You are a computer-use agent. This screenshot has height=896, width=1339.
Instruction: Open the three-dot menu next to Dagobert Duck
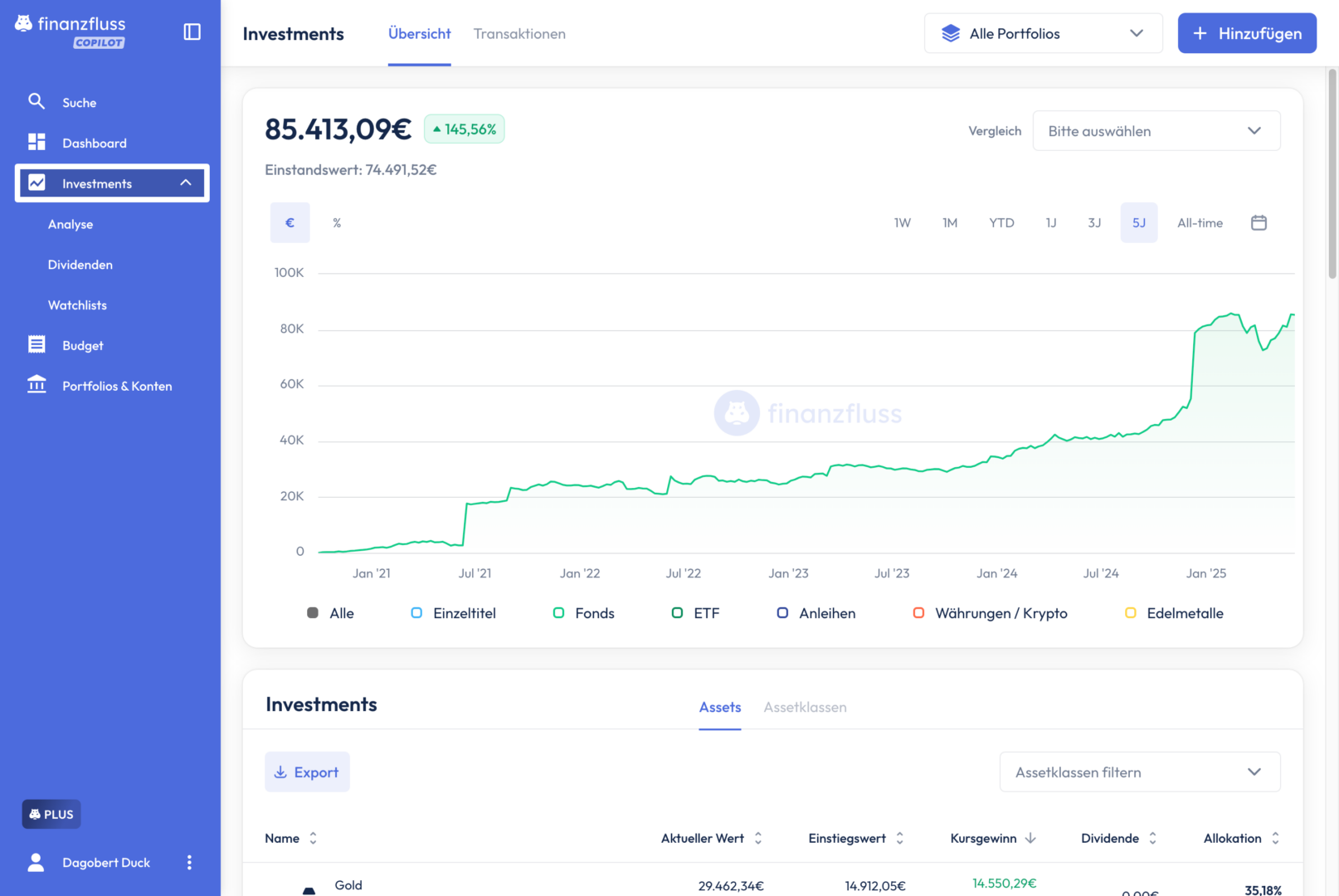(x=189, y=862)
